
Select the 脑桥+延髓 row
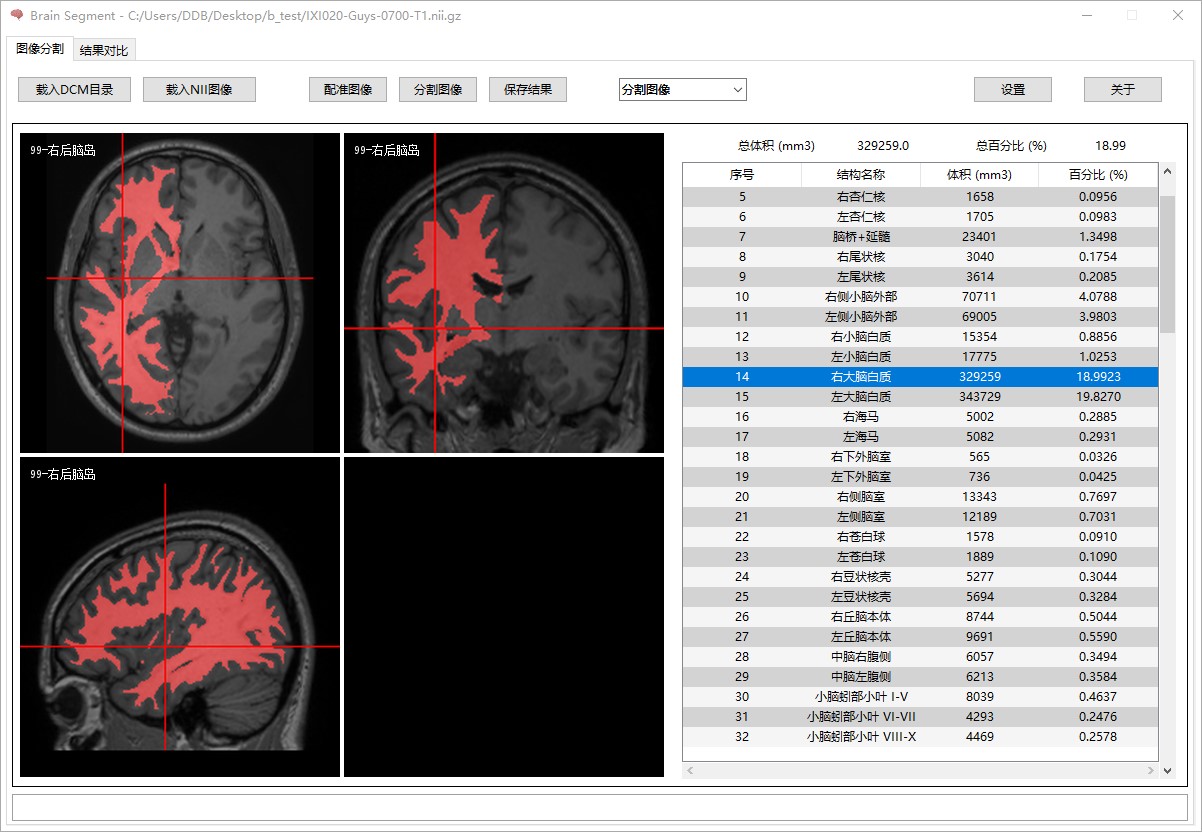(x=920, y=237)
